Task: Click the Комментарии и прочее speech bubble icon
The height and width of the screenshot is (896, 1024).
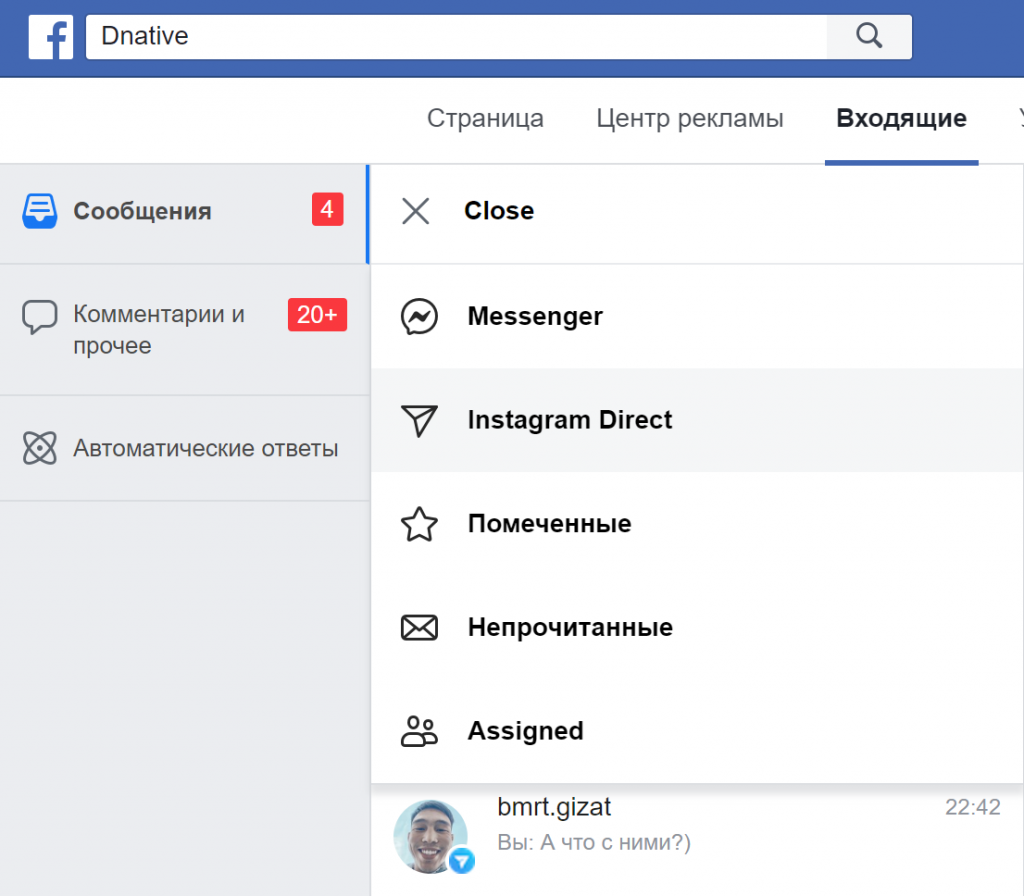Action: point(40,317)
